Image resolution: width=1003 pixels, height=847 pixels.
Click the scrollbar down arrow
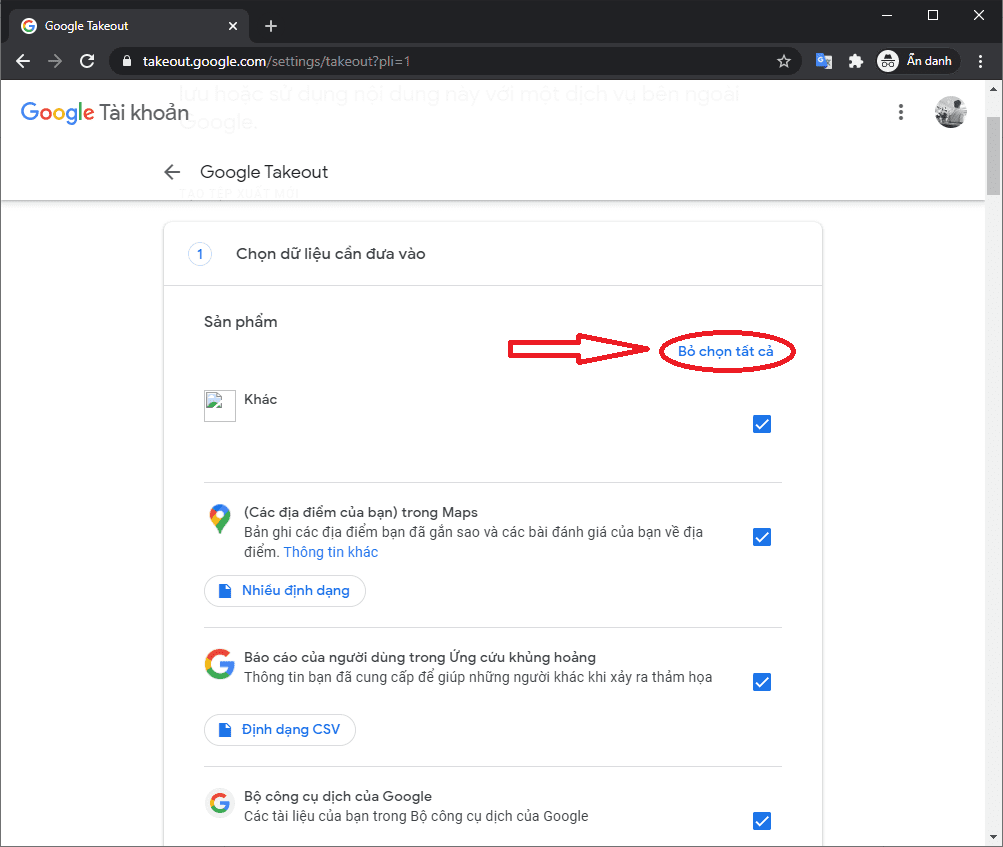click(x=993, y=837)
